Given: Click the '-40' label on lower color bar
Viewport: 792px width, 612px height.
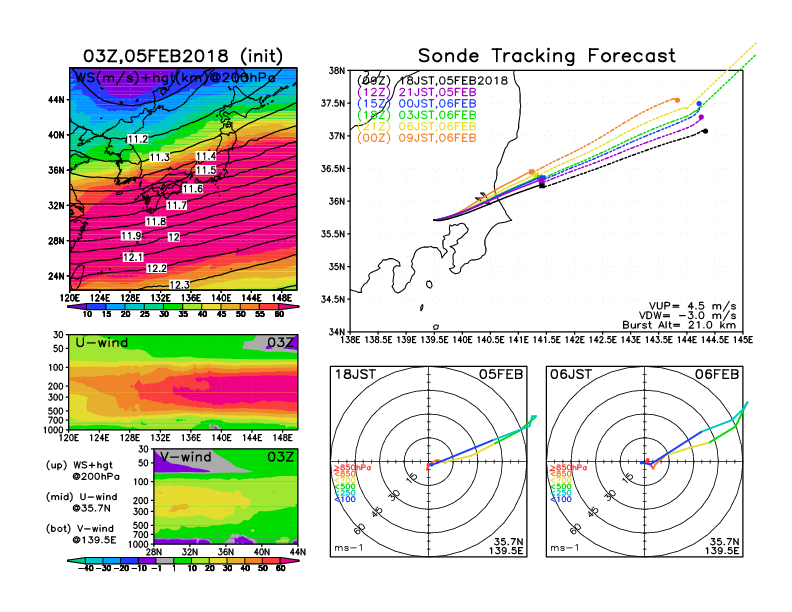Looking at the screenshot, I should (85, 569).
